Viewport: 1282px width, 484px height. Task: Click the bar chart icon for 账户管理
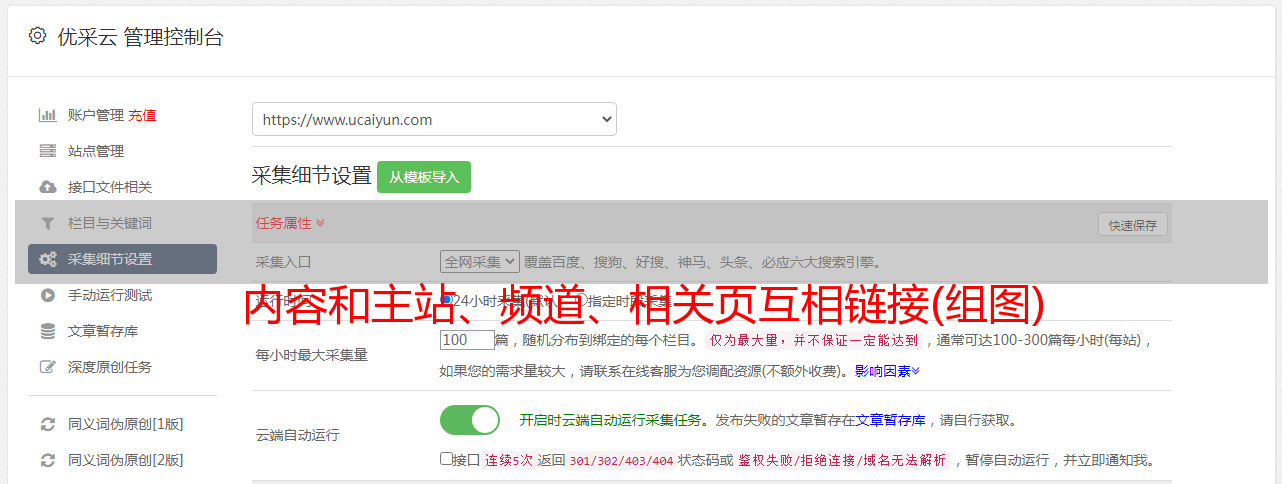(x=47, y=115)
